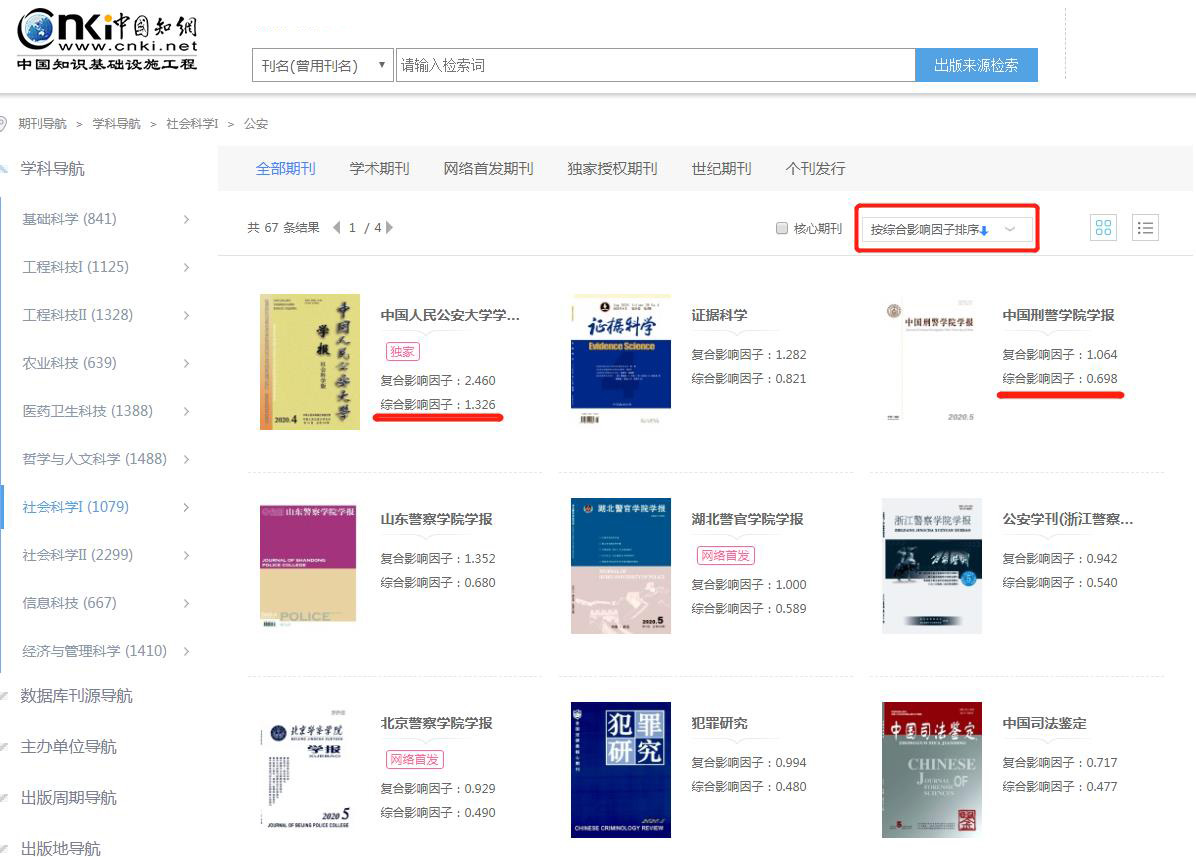Open the 按综合影响因子排序 sort dropdown
The width and height of the screenshot is (1196, 857).
tap(947, 229)
